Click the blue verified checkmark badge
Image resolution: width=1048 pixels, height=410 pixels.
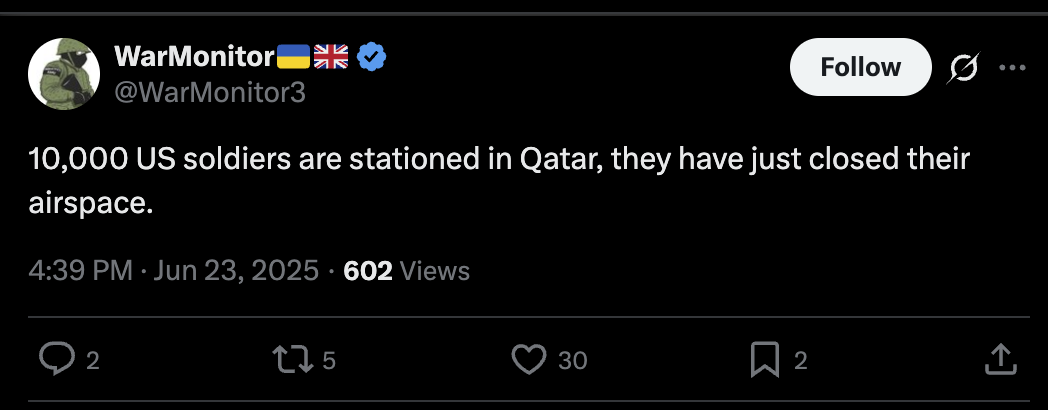point(371,57)
